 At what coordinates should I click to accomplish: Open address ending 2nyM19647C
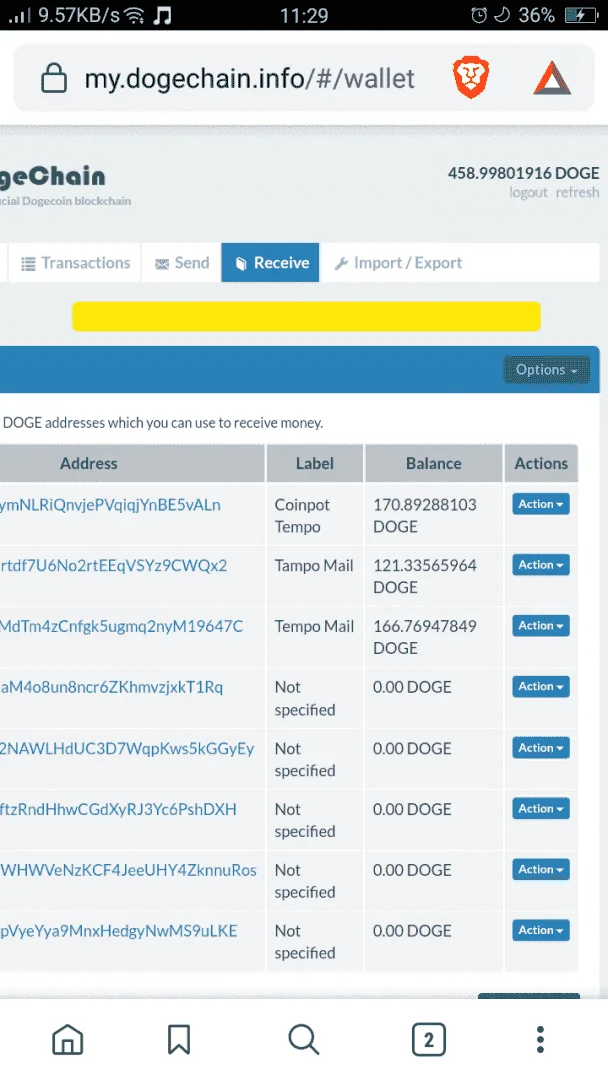pos(121,626)
